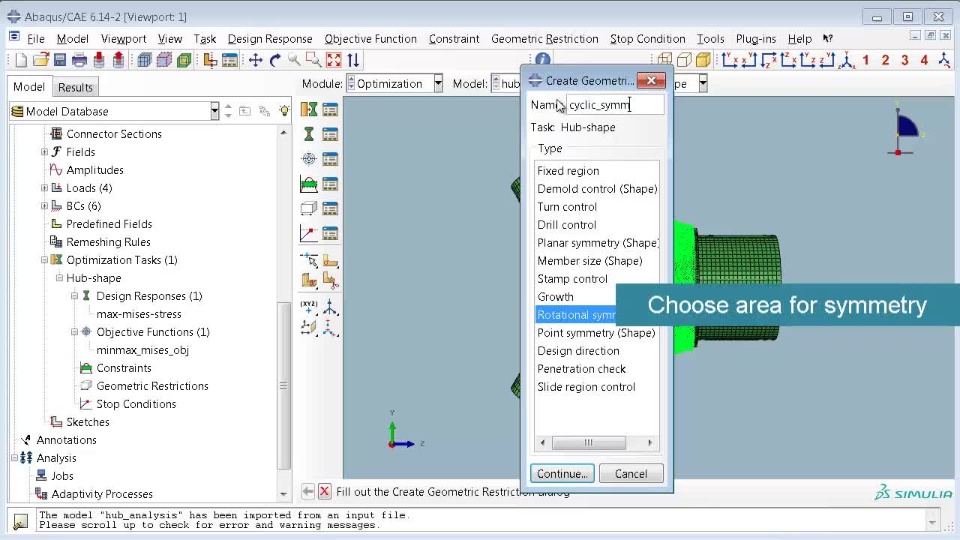Image resolution: width=960 pixels, height=540 pixels.
Task: Open the Model Database dropdown
Action: click(214, 111)
